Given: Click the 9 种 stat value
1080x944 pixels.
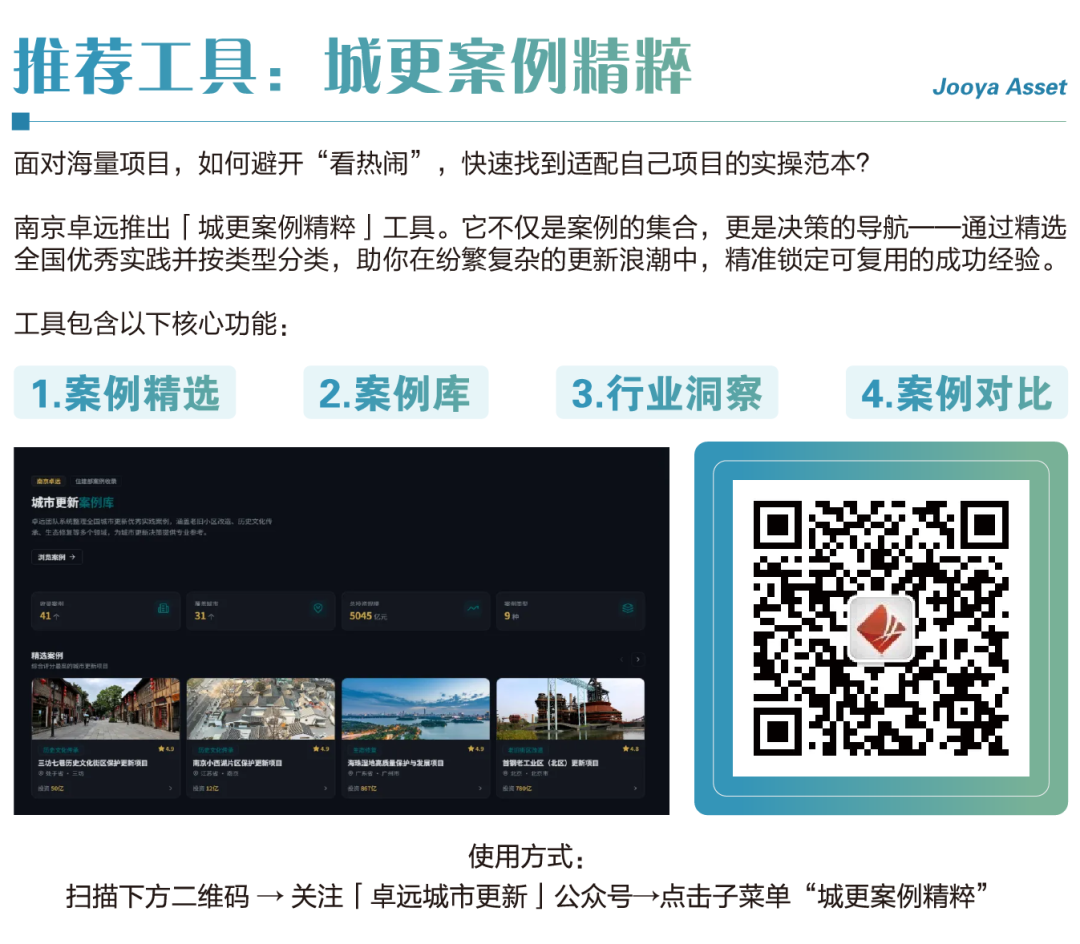Looking at the screenshot, I should point(511,616).
